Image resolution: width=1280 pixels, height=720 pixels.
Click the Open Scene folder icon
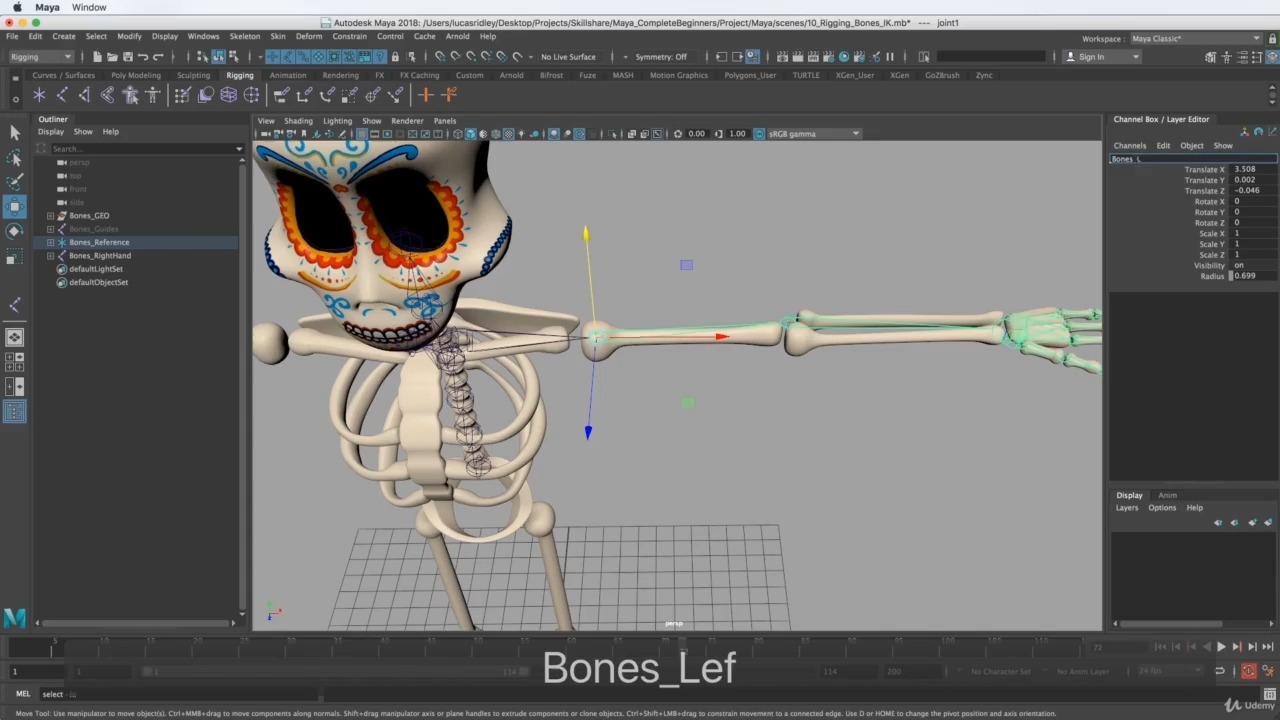coord(112,57)
